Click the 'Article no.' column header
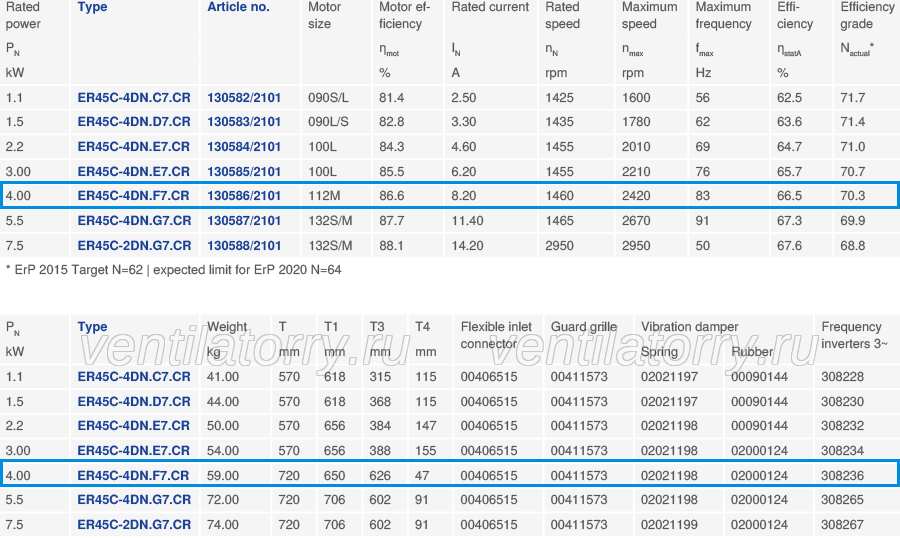Screen dimensions: 900x538 (238, 7)
